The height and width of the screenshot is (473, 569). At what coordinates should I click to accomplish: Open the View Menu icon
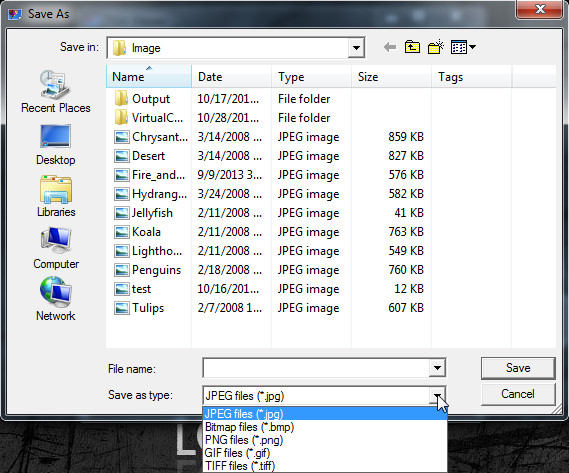coord(463,47)
